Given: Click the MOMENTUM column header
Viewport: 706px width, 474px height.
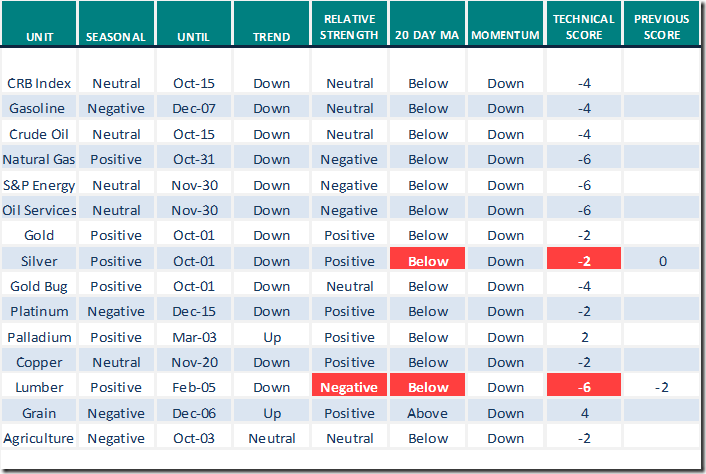Looking at the screenshot, I should pos(506,36).
